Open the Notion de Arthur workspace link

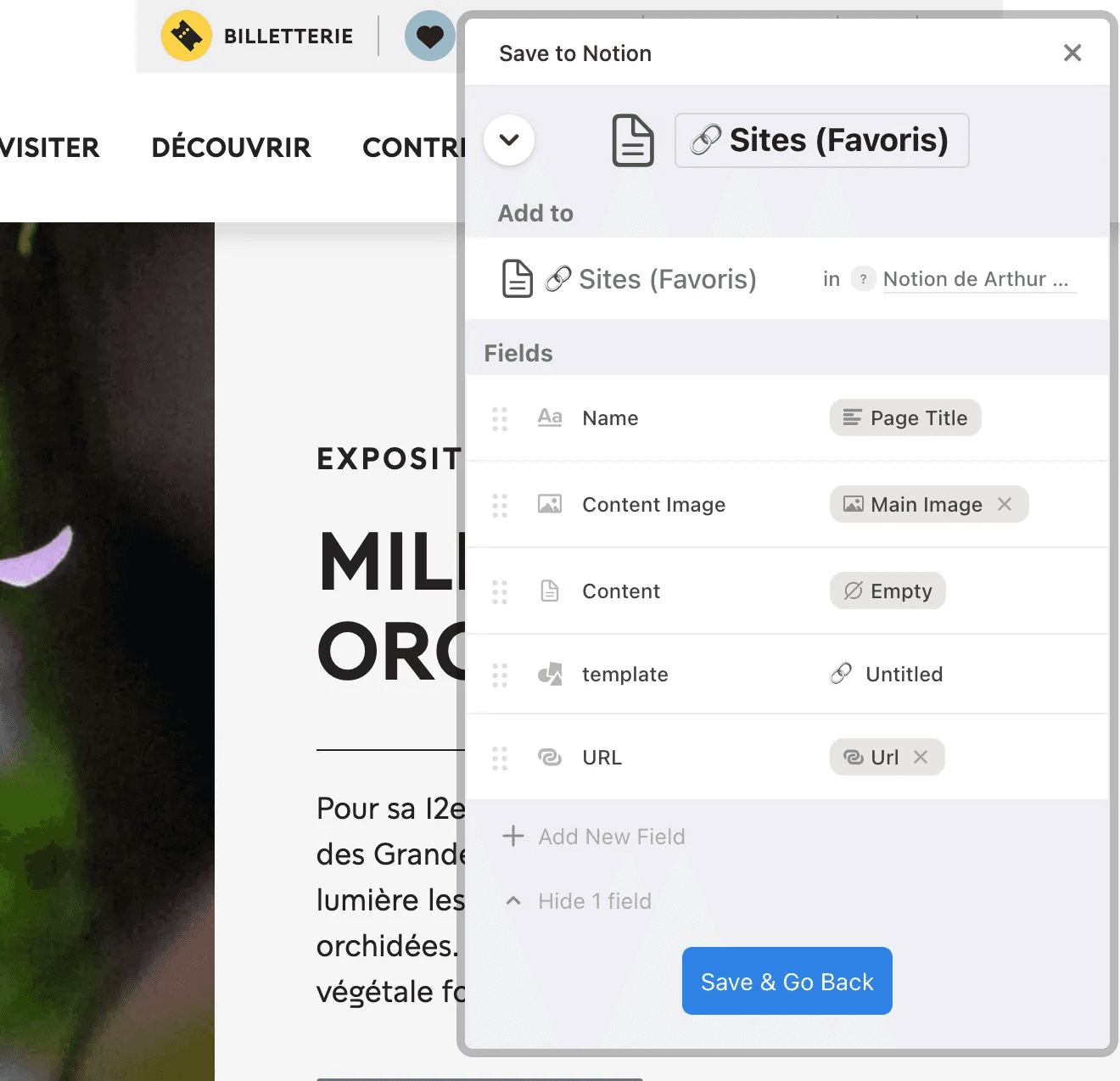point(979,279)
